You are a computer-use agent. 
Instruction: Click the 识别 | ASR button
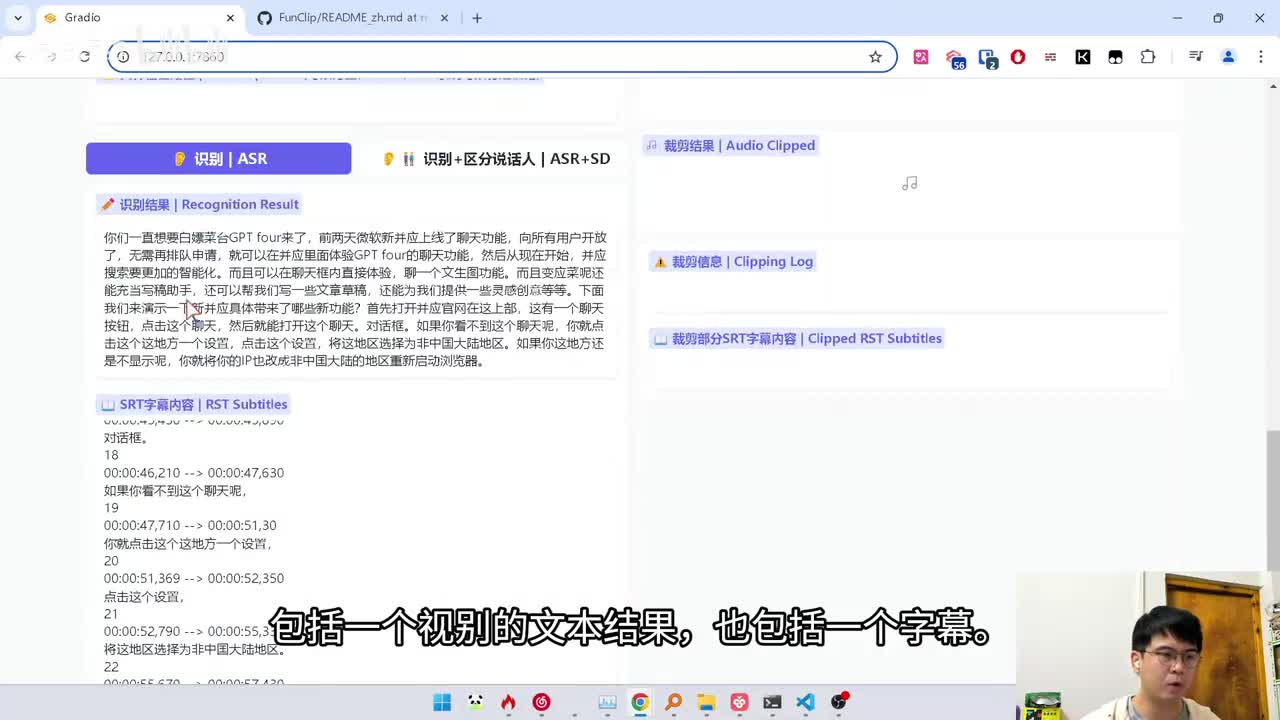click(x=218, y=159)
